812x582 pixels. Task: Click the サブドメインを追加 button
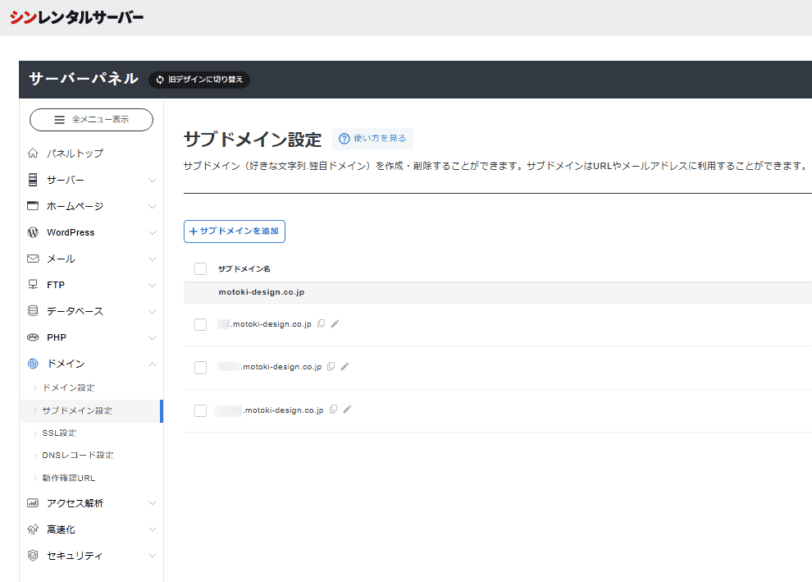[235, 231]
